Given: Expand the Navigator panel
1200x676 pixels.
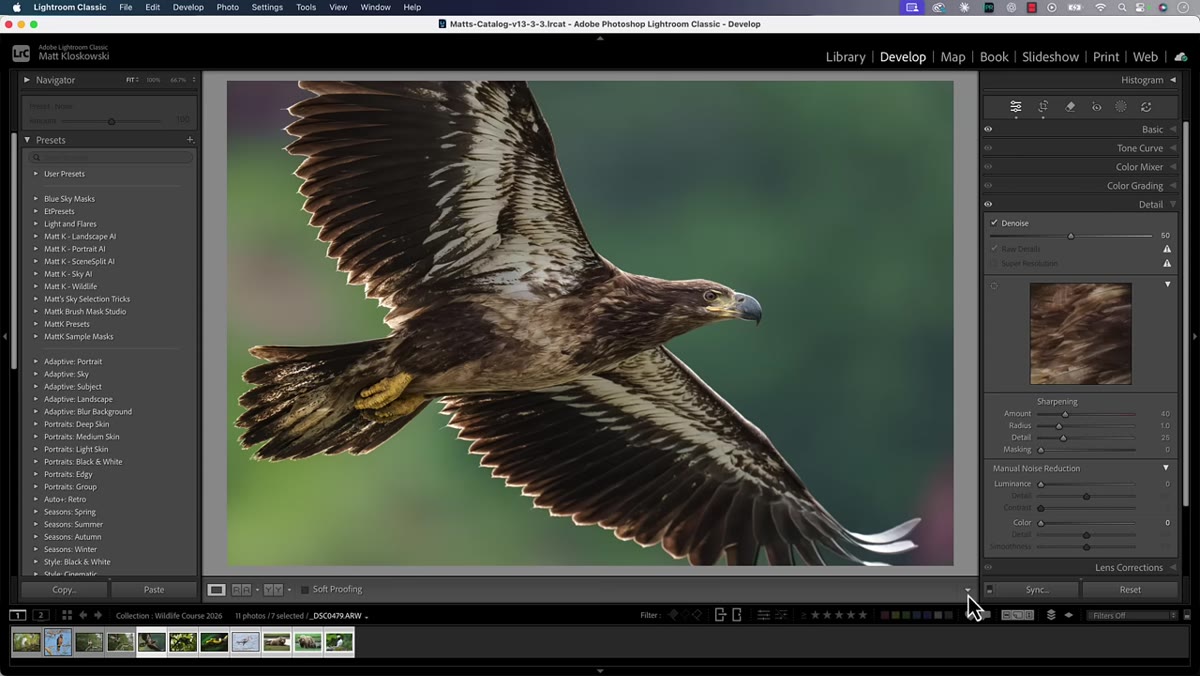Looking at the screenshot, I should [27, 80].
